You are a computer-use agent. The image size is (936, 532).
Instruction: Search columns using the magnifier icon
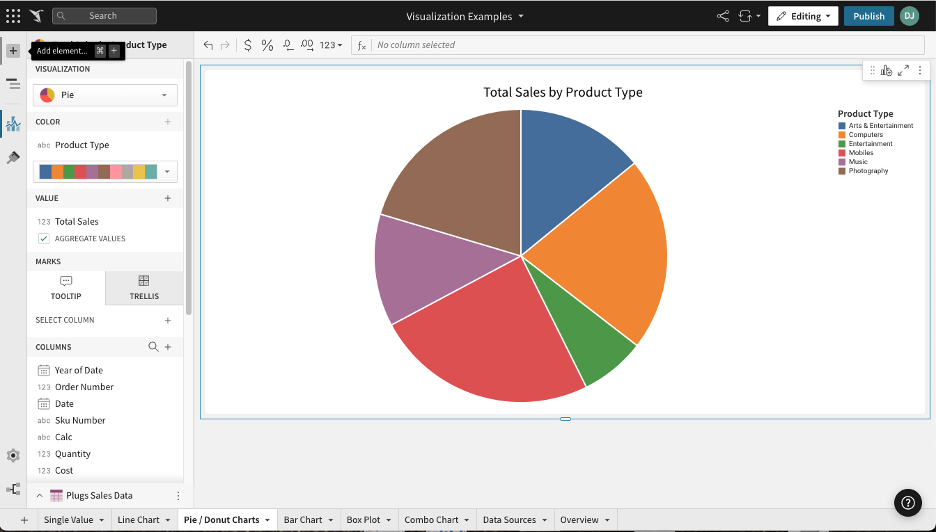[x=153, y=347]
